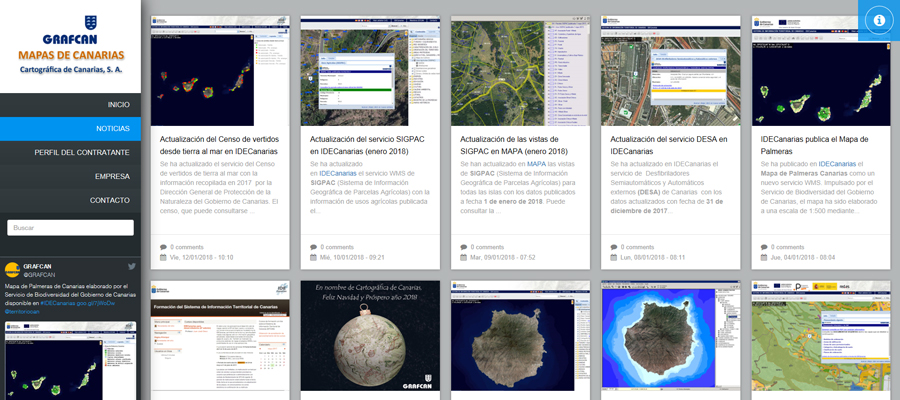
Task: Follow IDECanarias link in Mapa de Palmeras excerpt
Action: (837, 164)
